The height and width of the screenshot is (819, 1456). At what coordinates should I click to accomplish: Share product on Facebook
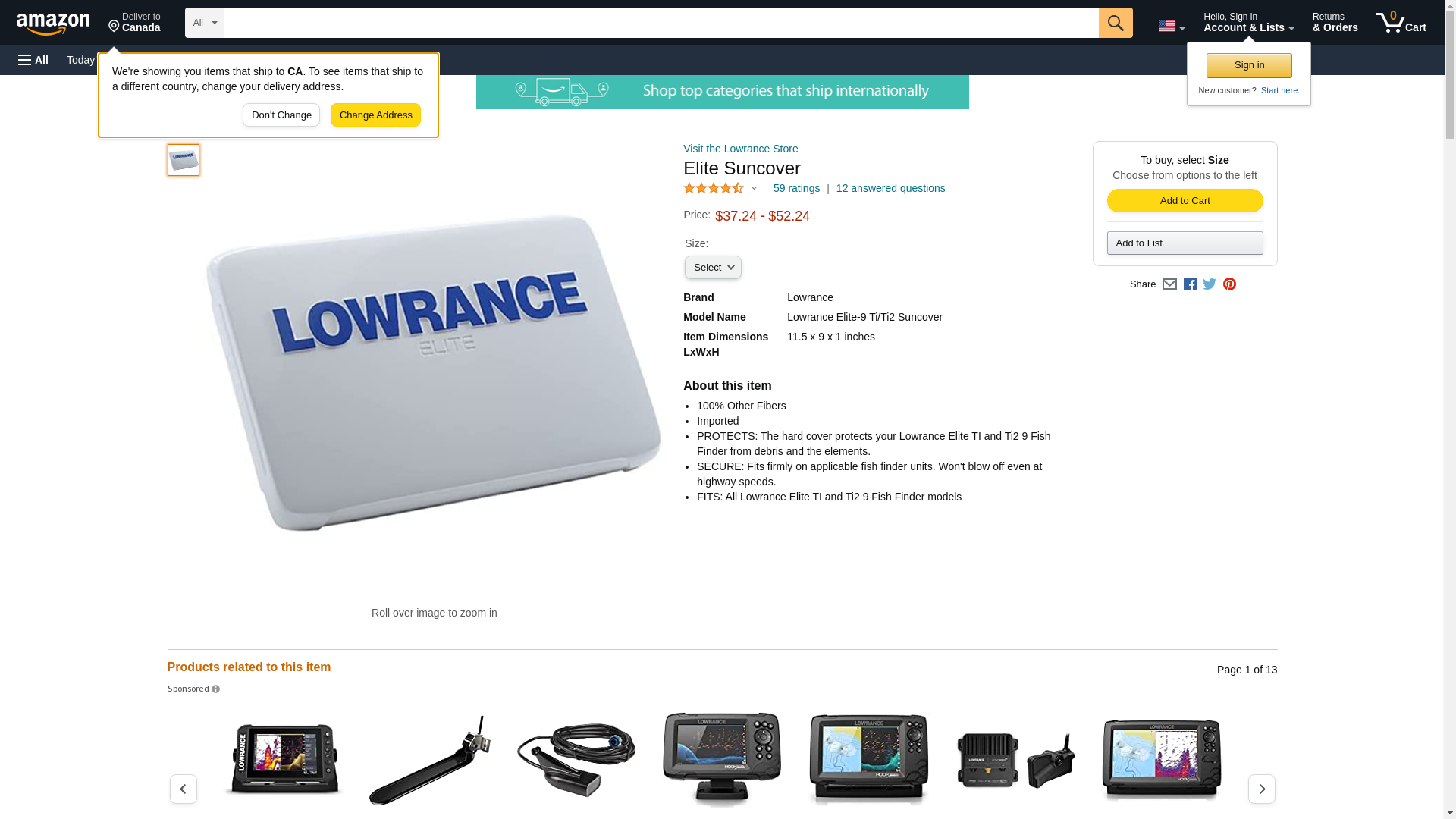pyautogui.click(x=1190, y=284)
